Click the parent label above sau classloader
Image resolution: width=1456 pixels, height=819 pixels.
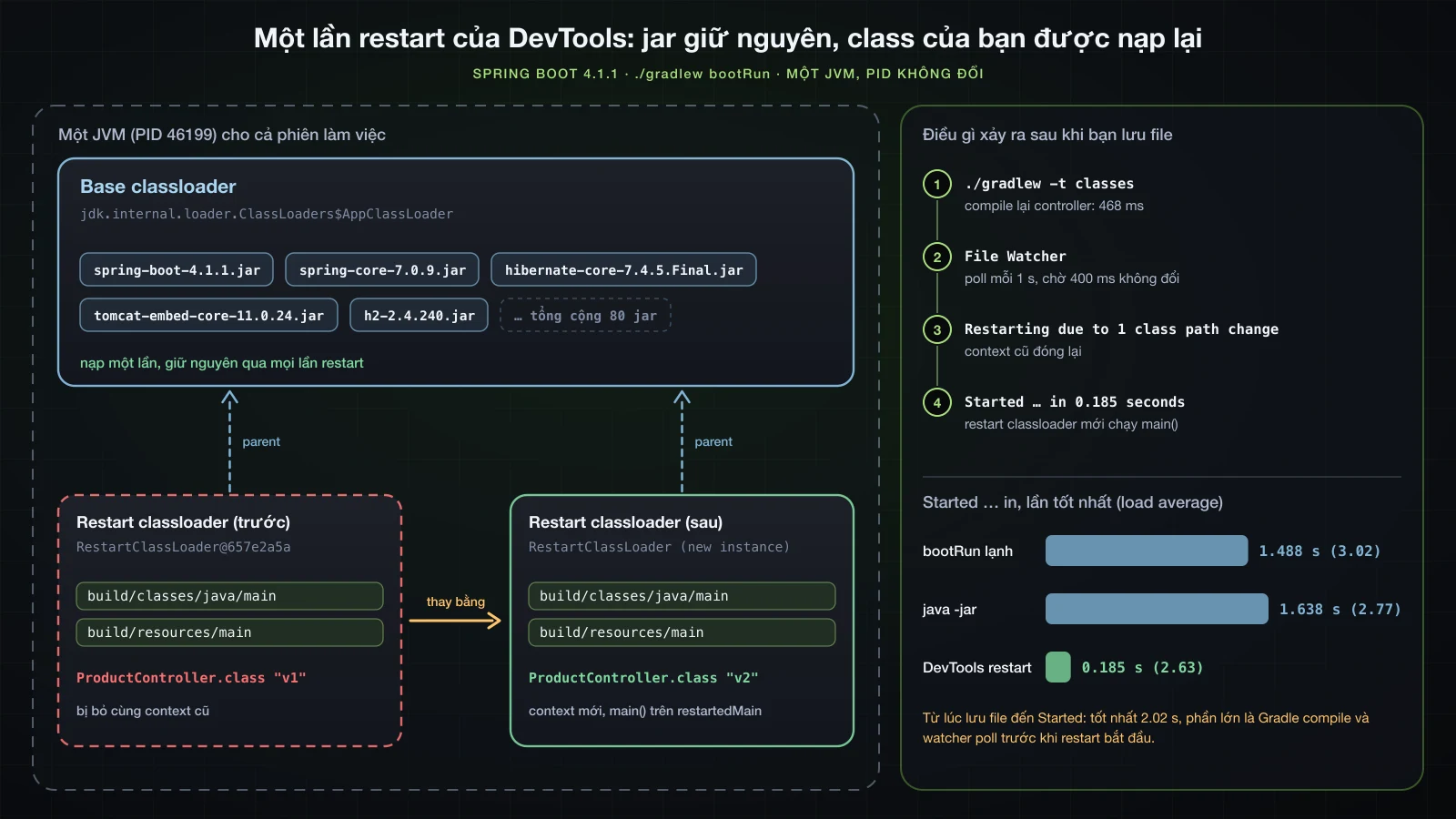713,441
